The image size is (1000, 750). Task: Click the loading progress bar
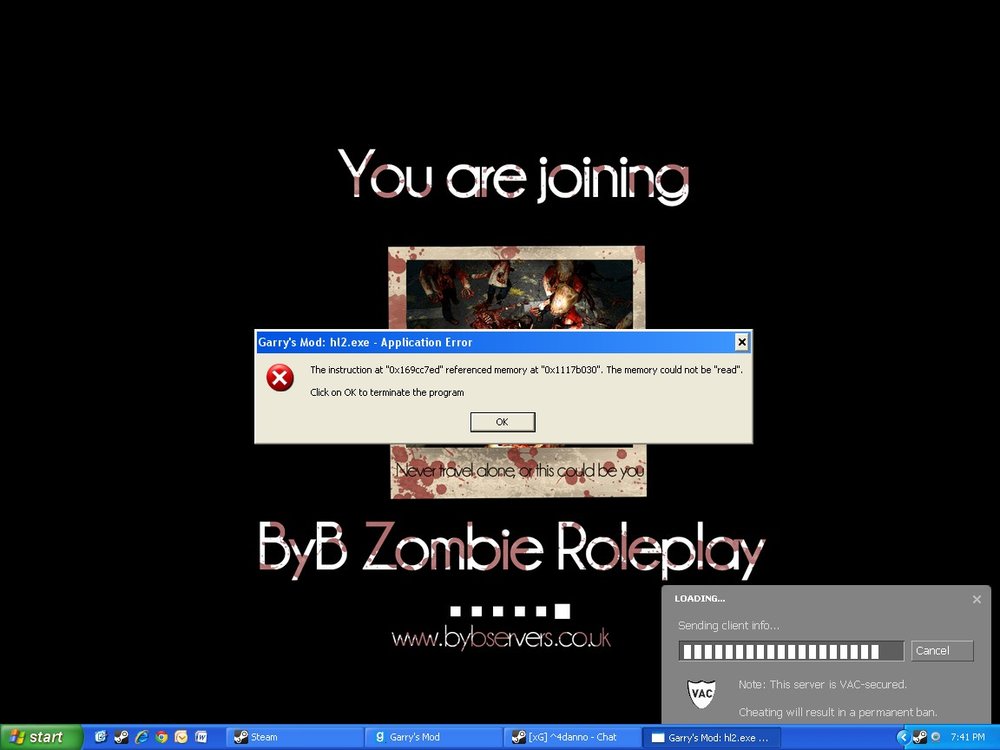click(x=791, y=651)
